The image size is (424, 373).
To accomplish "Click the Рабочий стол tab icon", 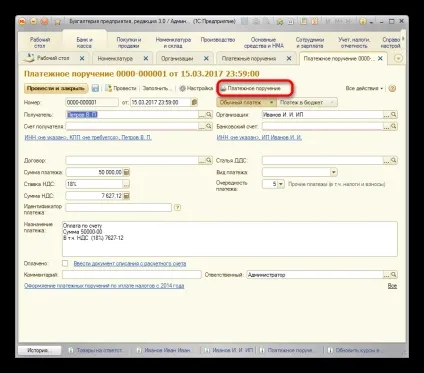I will click(29, 58).
